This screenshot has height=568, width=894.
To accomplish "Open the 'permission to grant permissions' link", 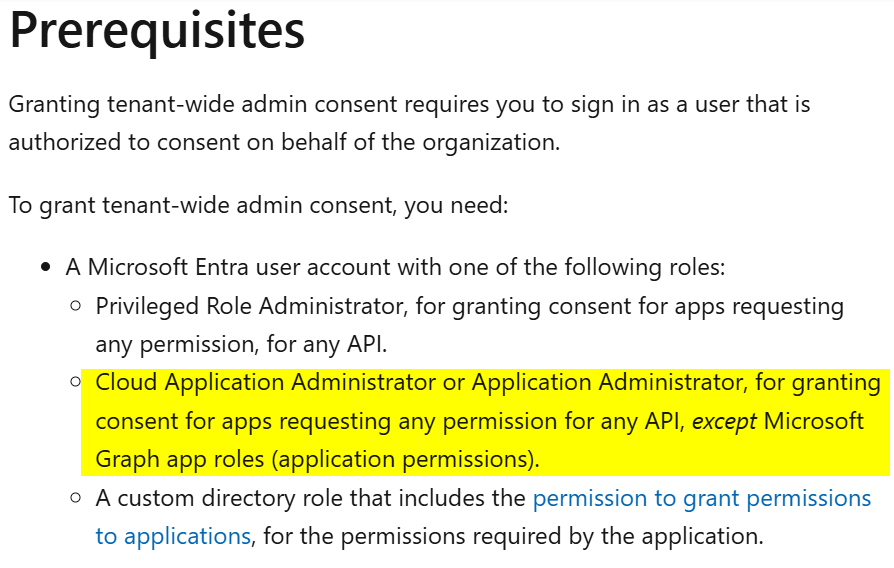I will pyautogui.click(x=702, y=499).
